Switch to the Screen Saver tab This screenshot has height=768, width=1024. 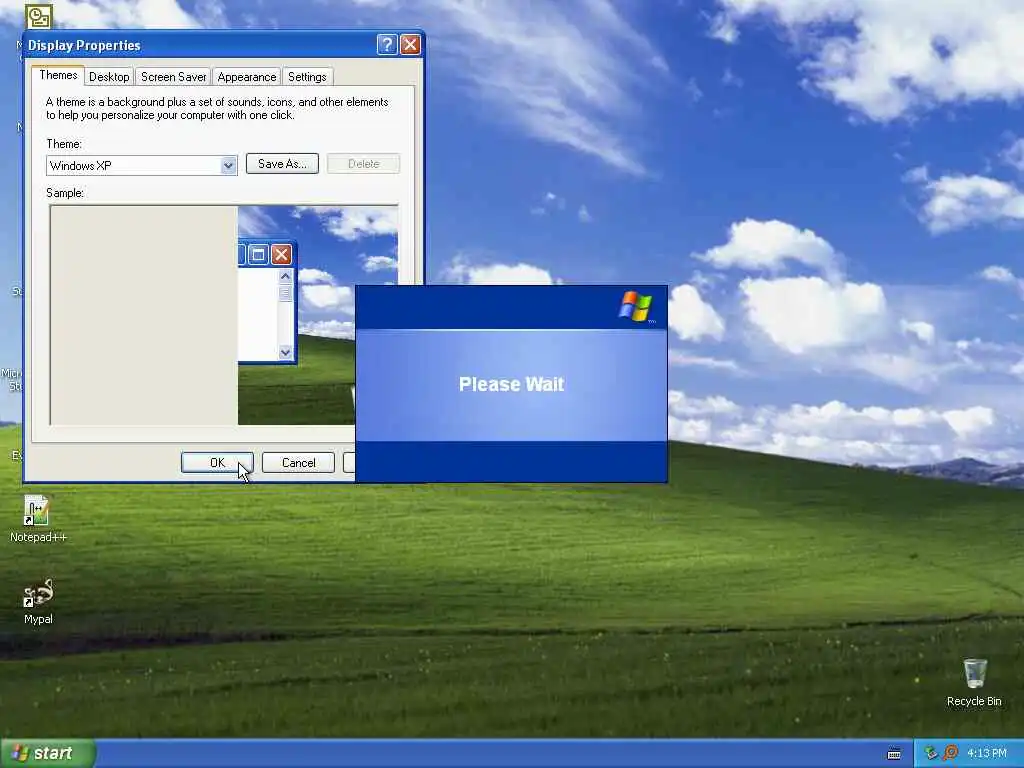point(174,77)
